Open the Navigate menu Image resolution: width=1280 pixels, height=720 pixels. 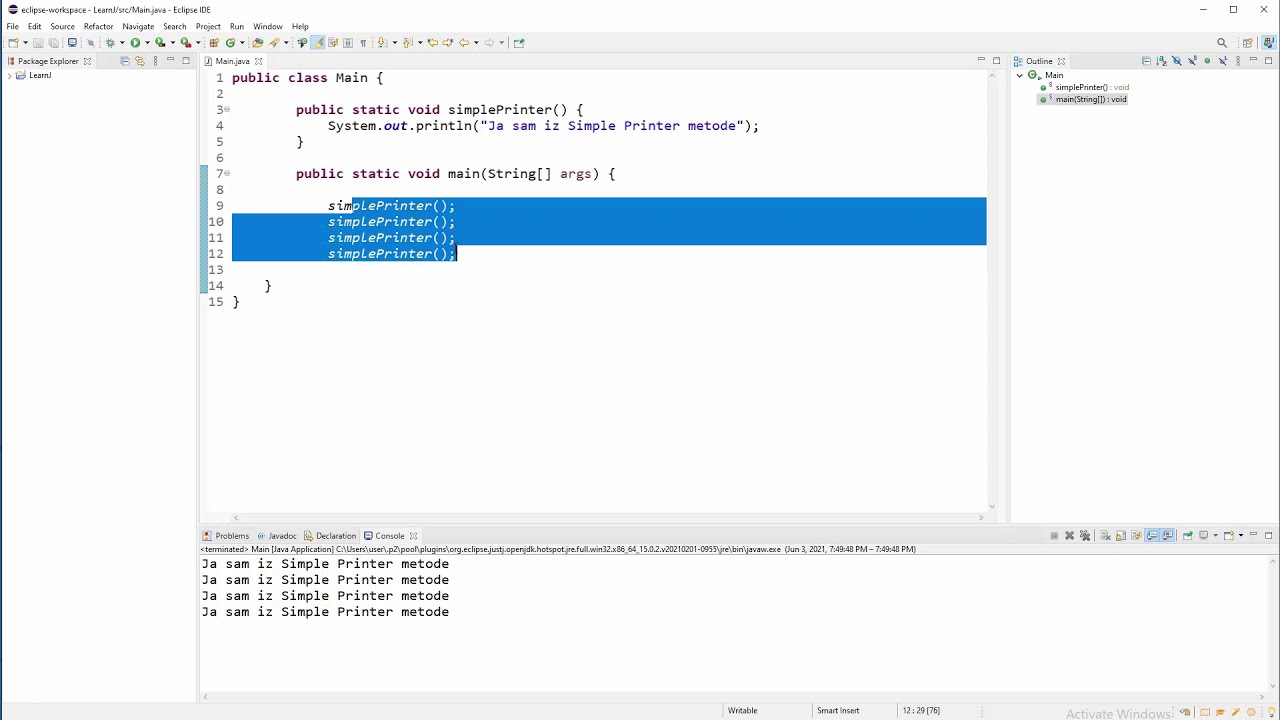(x=138, y=26)
